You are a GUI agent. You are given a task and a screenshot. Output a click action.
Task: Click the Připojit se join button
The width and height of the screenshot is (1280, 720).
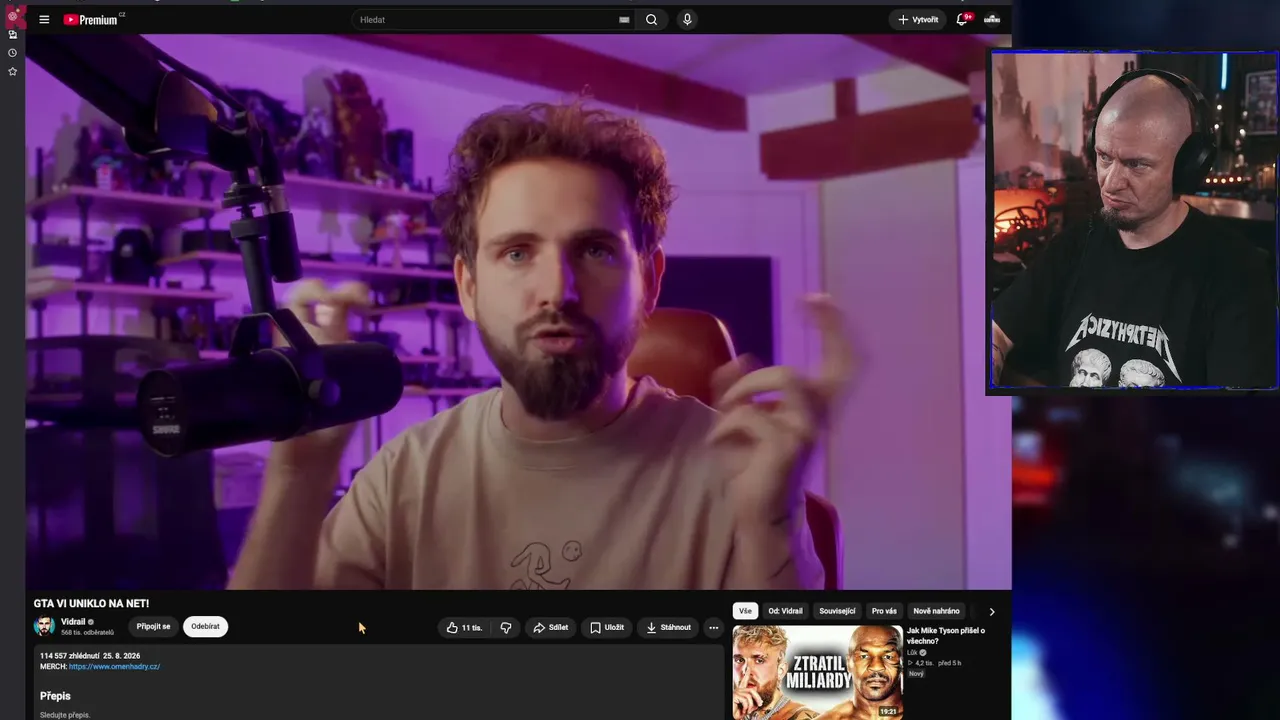coord(153,627)
